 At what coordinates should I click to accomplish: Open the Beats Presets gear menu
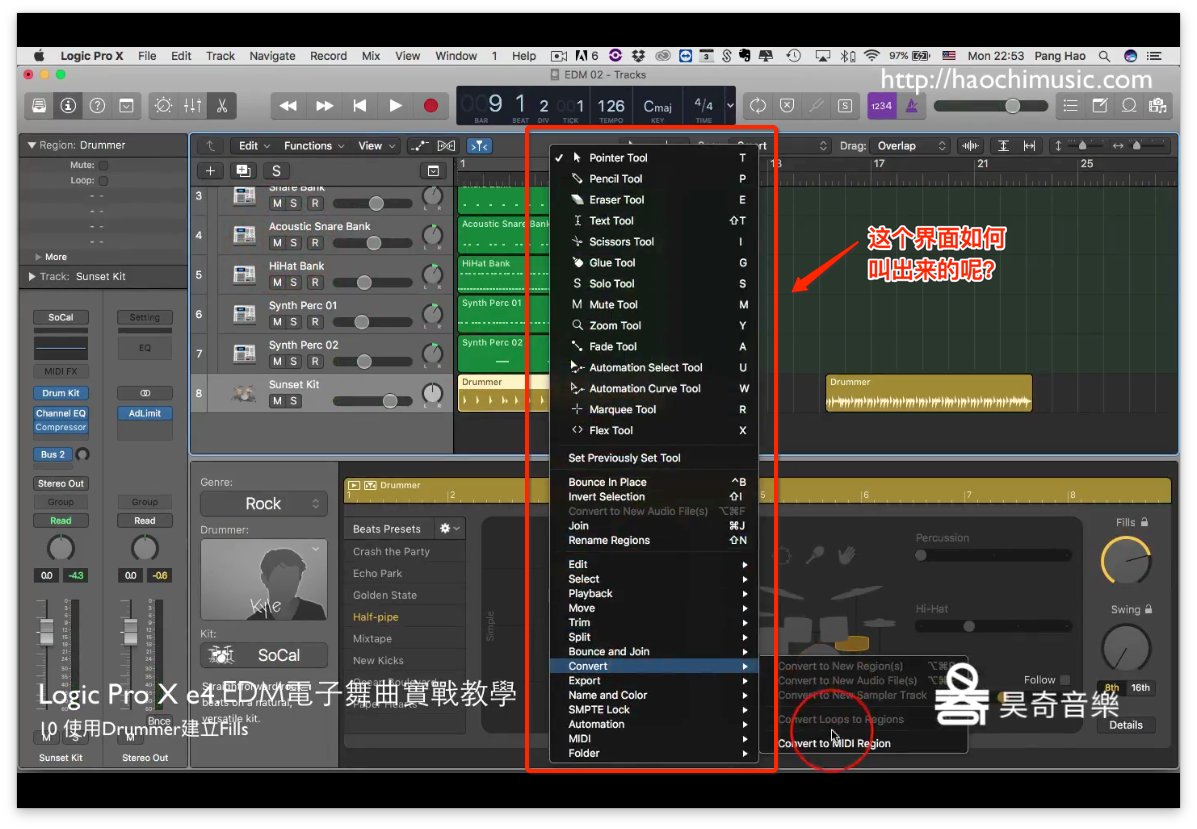[x=449, y=528]
